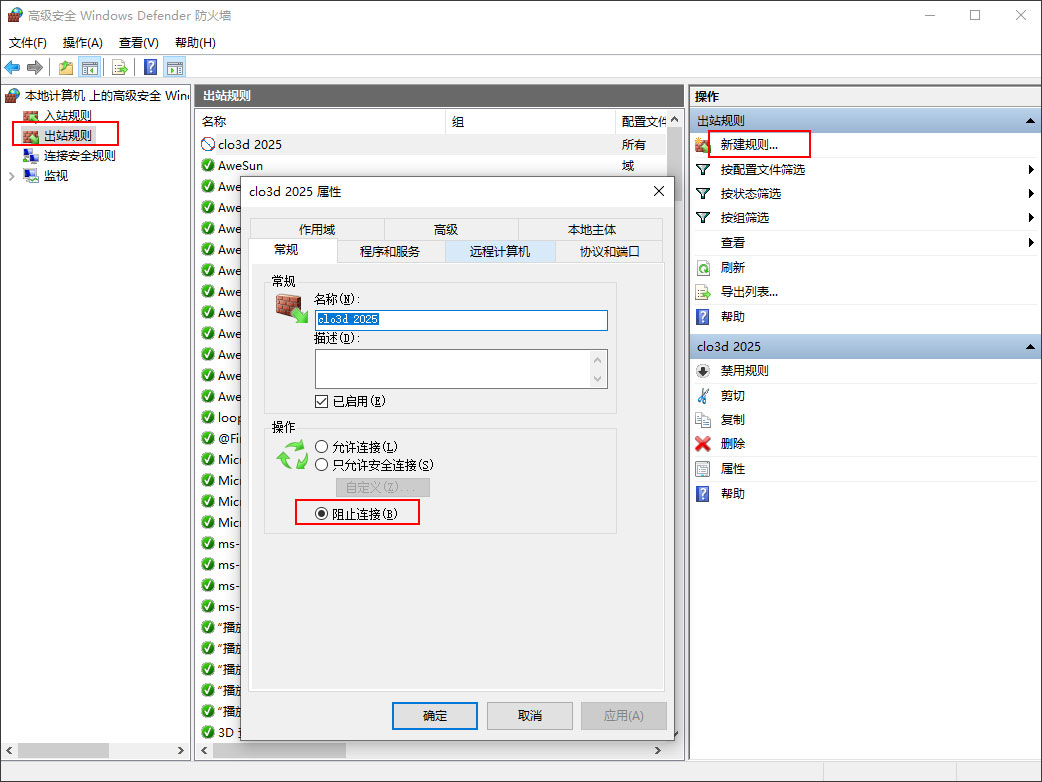
Task: Click the filter funnel icon for 按状态筛选
Action: (x=703, y=194)
